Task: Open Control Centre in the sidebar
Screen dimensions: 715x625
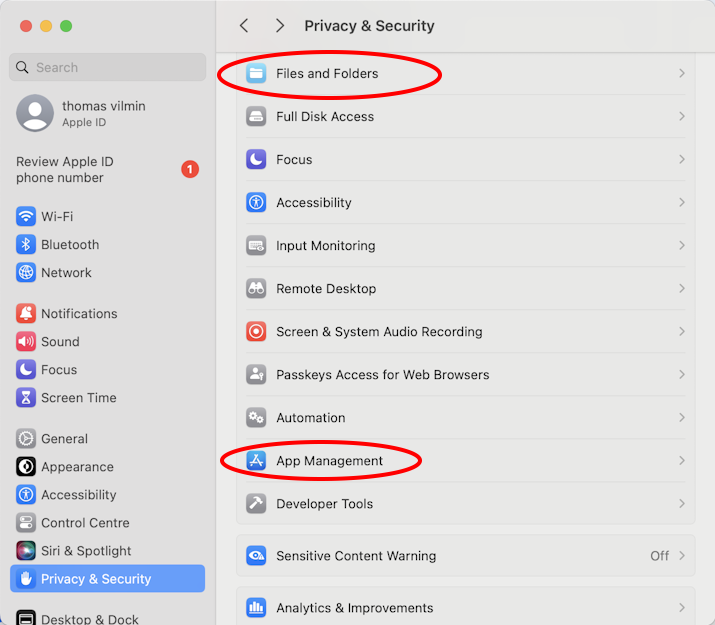Action: pos(85,523)
